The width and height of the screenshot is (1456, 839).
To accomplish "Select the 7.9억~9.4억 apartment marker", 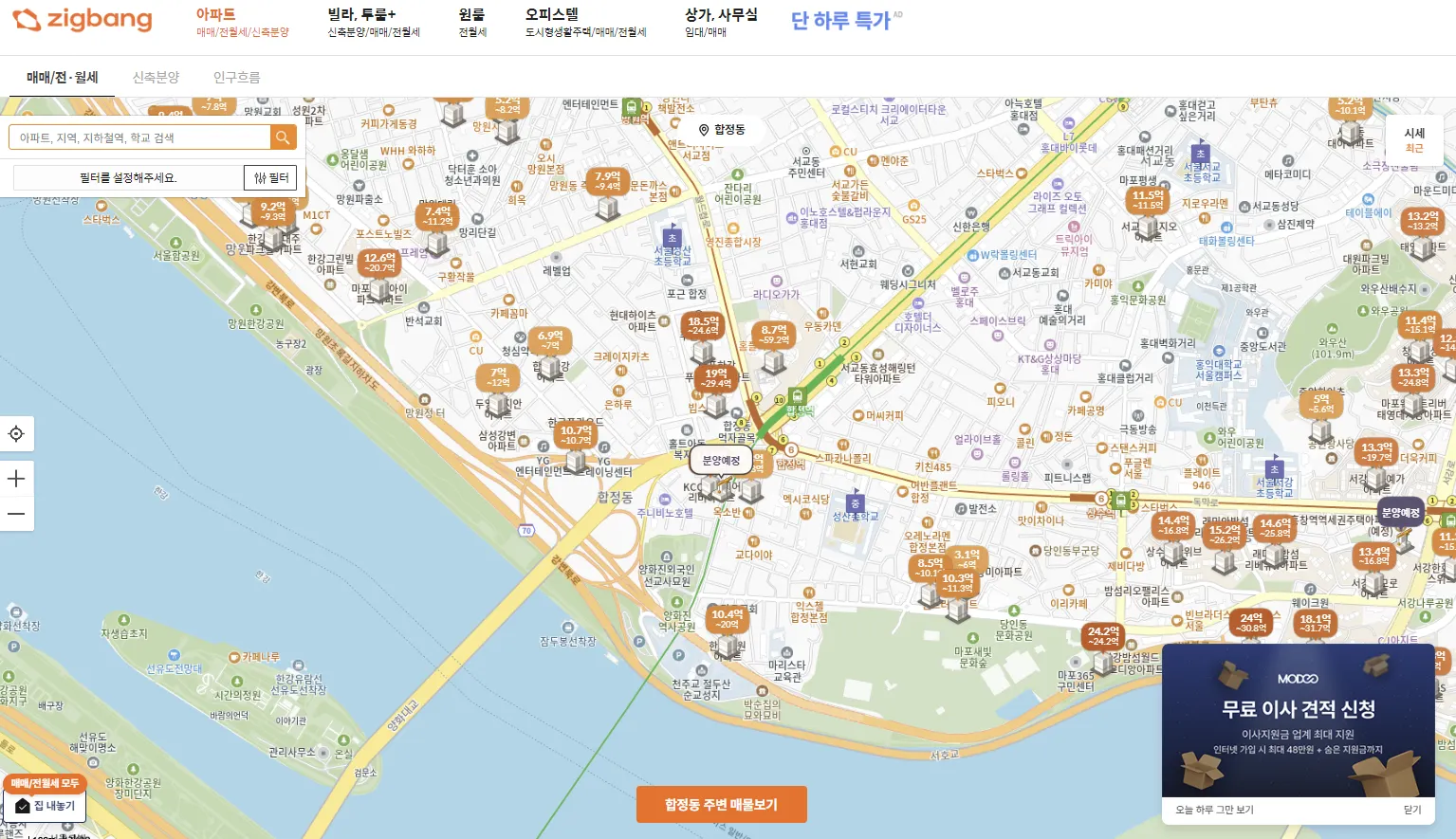I will click(x=608, y=180).
